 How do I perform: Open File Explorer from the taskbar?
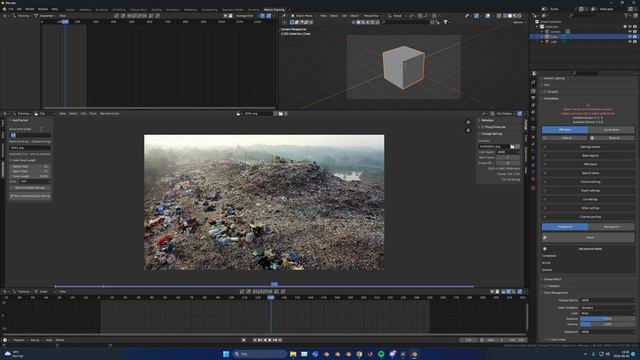tap(293, 354)
